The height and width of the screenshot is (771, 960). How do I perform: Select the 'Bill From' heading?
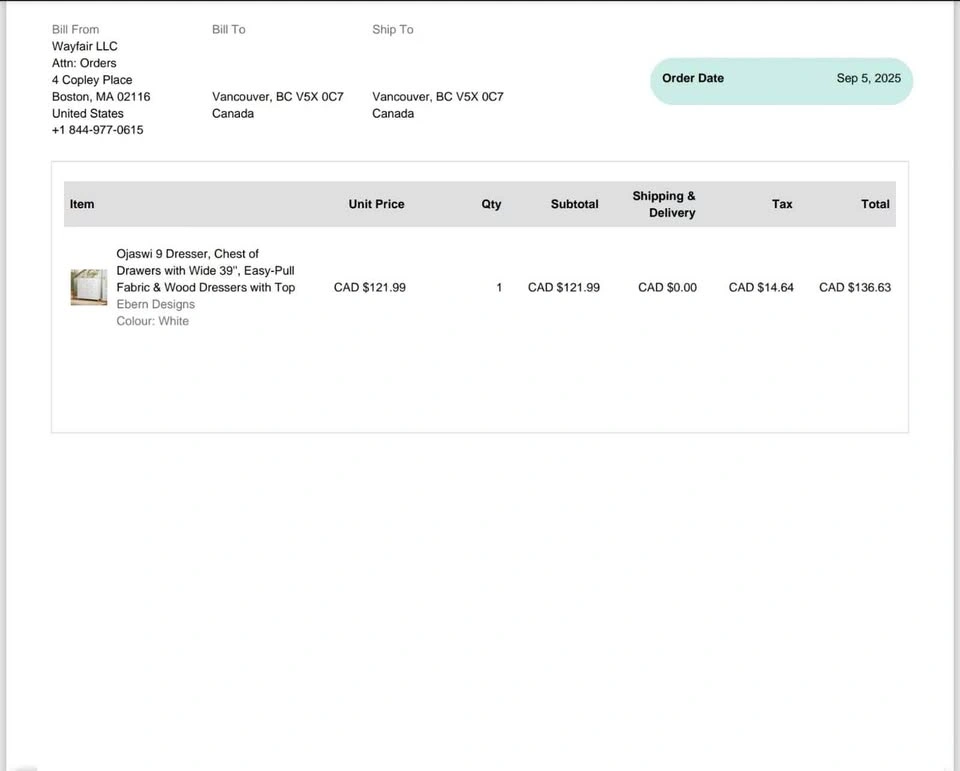(75, 29)
